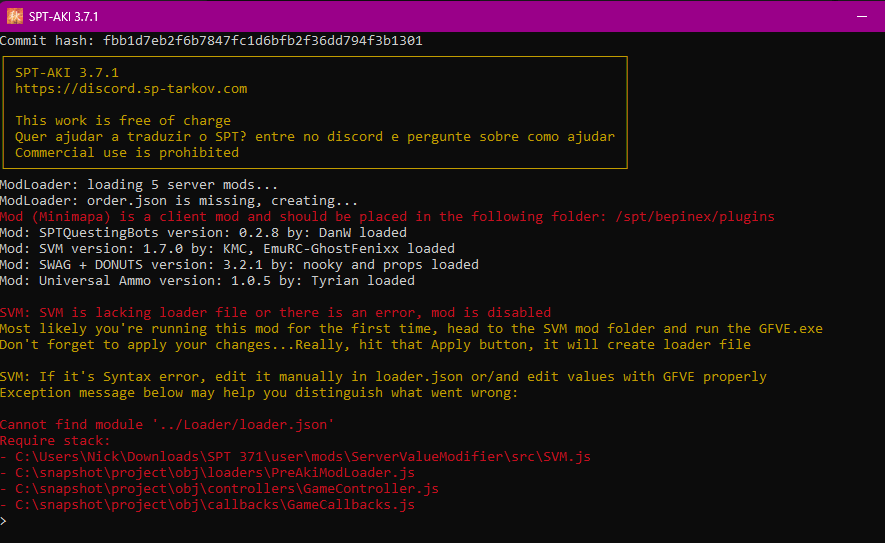885x543 pixels.
Task: Click the SPT-AKI app icon in title bar
Action: (15, 16)
